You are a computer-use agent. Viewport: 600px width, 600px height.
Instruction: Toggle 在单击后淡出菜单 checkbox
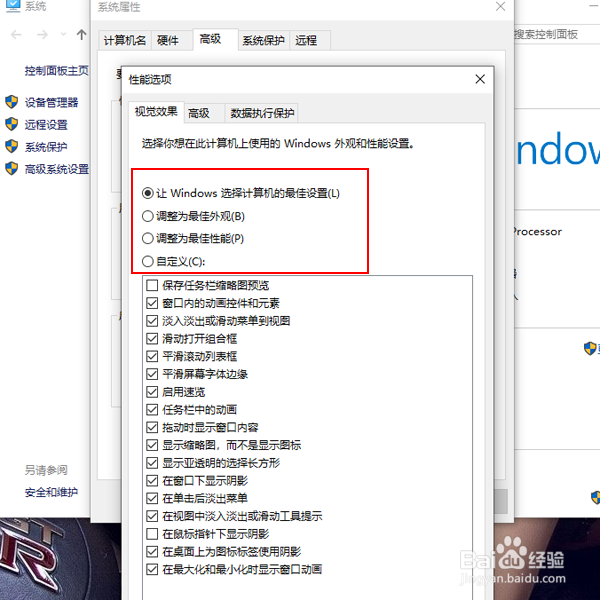152,498
